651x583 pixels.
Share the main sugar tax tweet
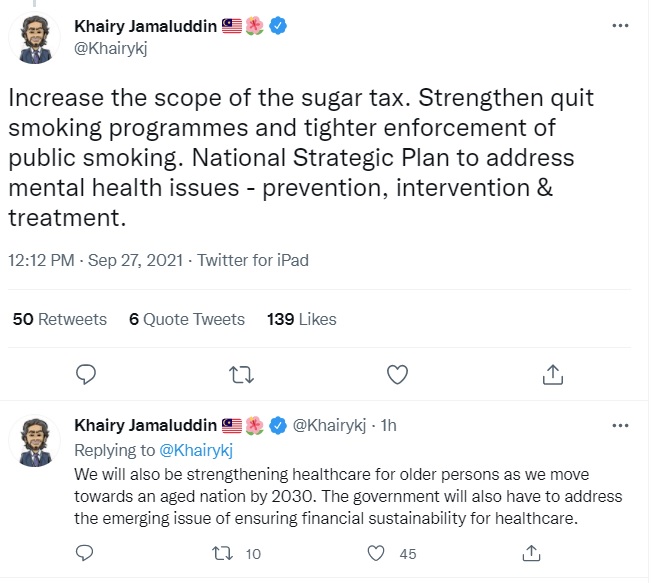552,374
